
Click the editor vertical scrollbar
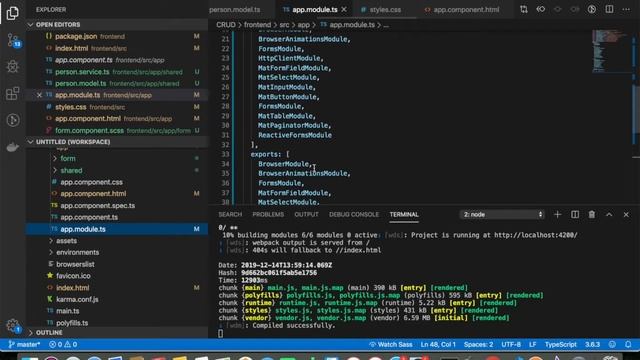pos(636,114)
